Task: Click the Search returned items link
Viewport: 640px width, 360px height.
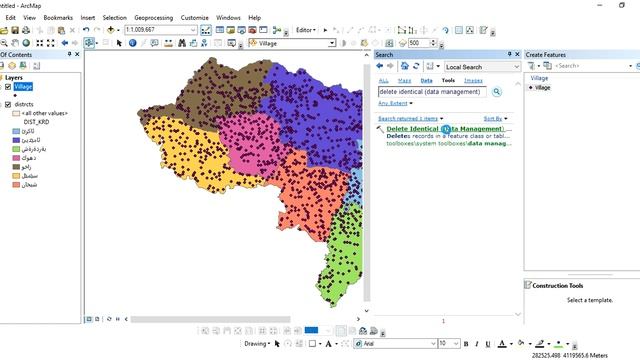Action: 408,118
